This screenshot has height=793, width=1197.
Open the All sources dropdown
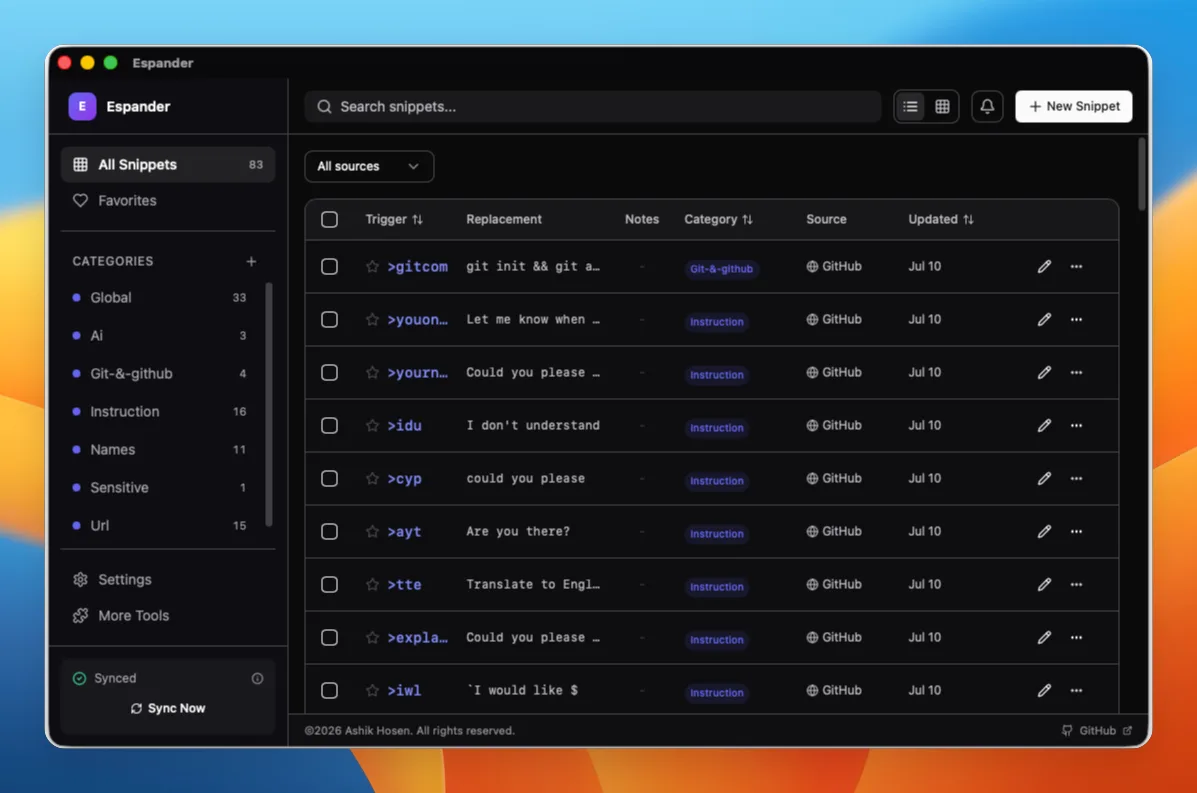click(369, 166)
